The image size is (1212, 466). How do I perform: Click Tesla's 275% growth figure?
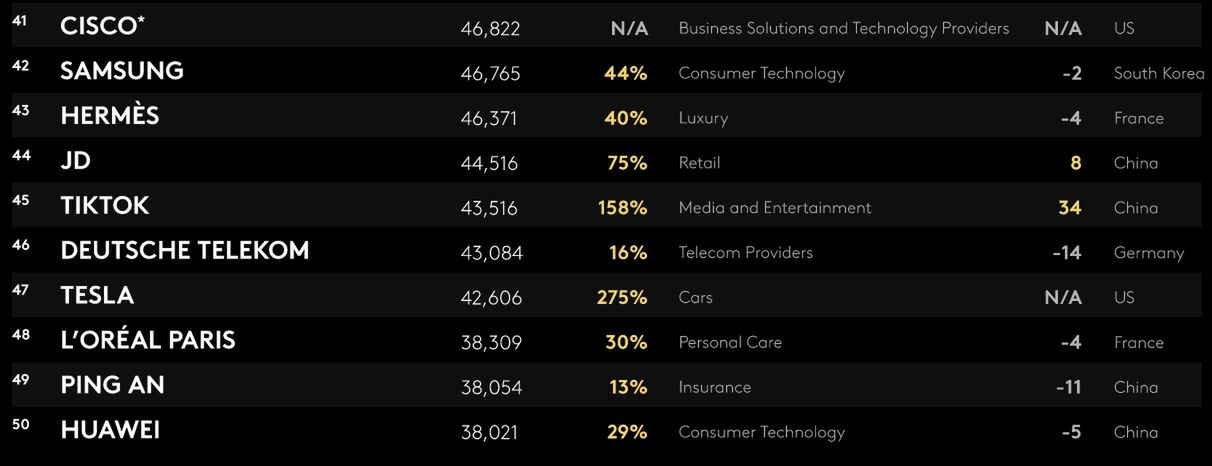(x=622, y=297)
